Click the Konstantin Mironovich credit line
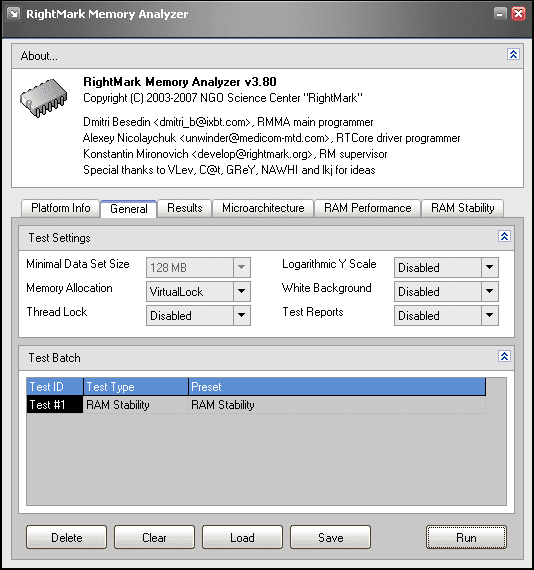 [x=235, y=154]
